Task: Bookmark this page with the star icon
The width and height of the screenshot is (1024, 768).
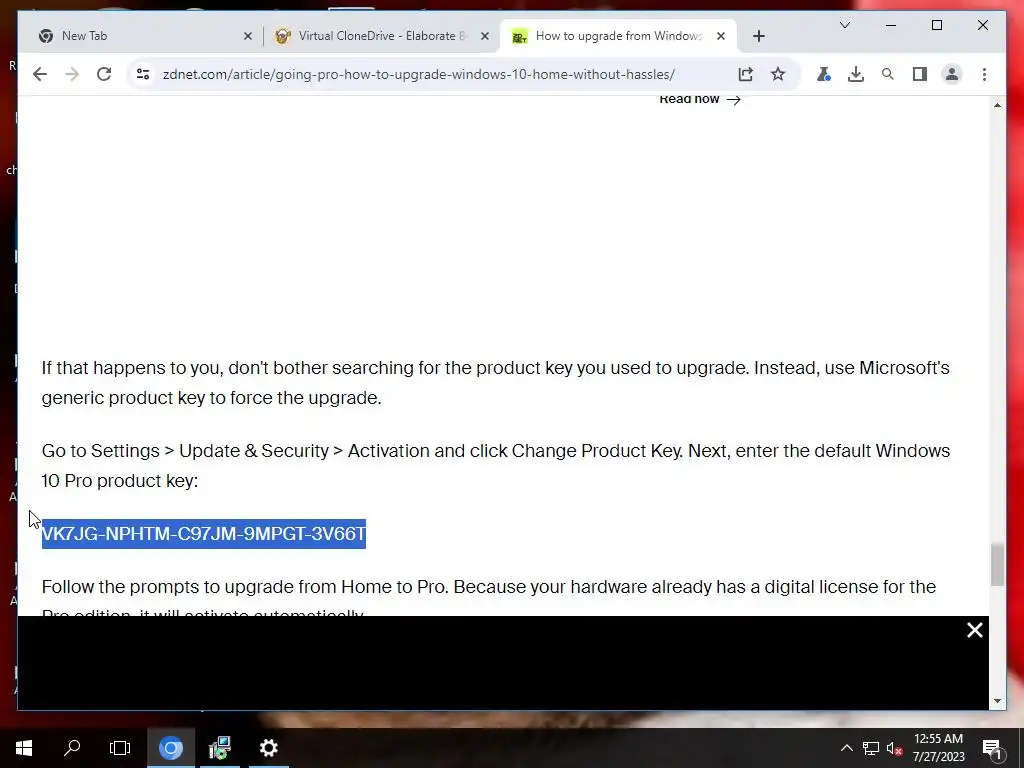Action: pos(777,74)
